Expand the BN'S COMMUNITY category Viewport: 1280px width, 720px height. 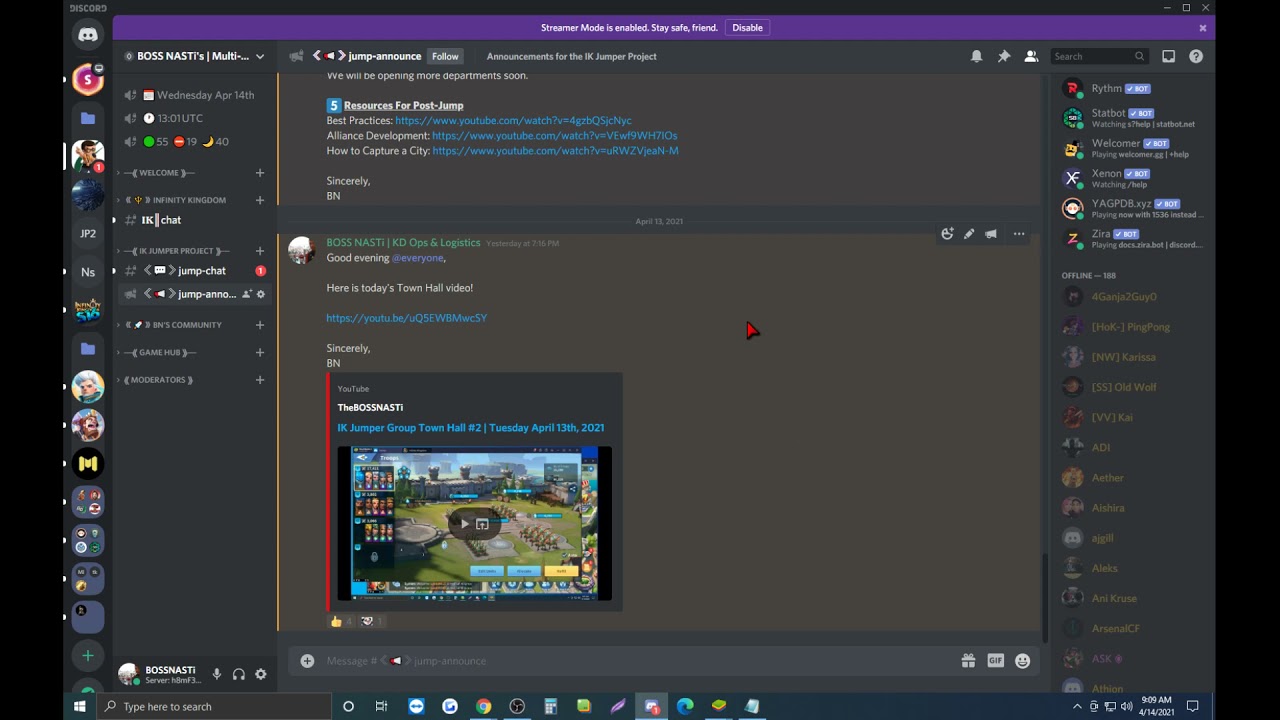(x=172, y=325)
